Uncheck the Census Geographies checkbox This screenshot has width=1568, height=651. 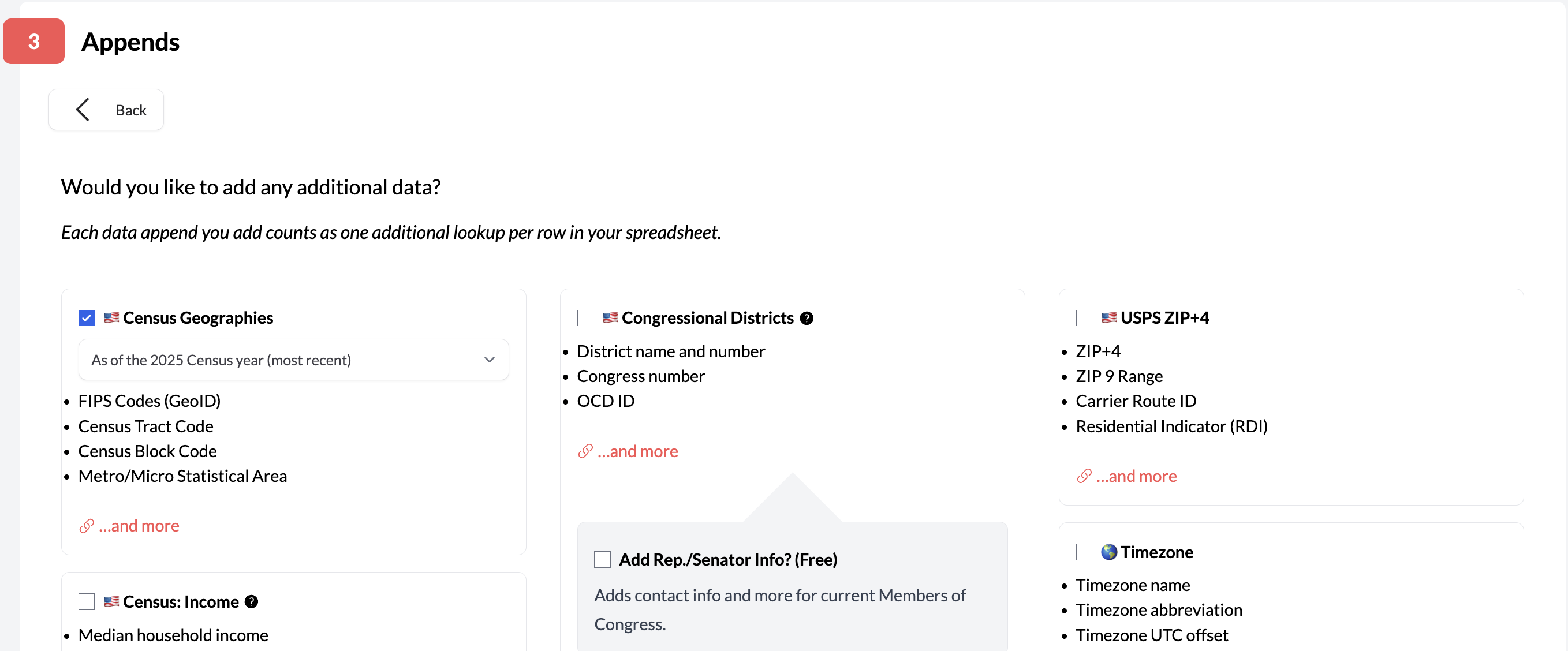(86, 317)
